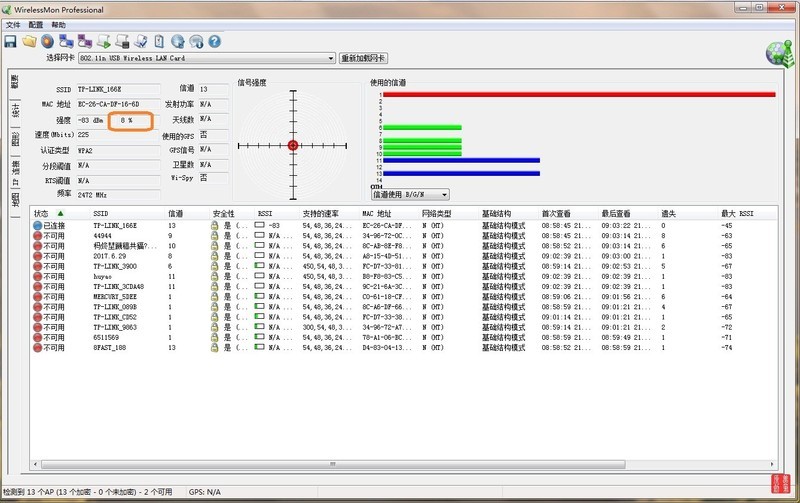Click the RSSI signal bar icon for TP-LINK_3900

click(x=260, y=266)
